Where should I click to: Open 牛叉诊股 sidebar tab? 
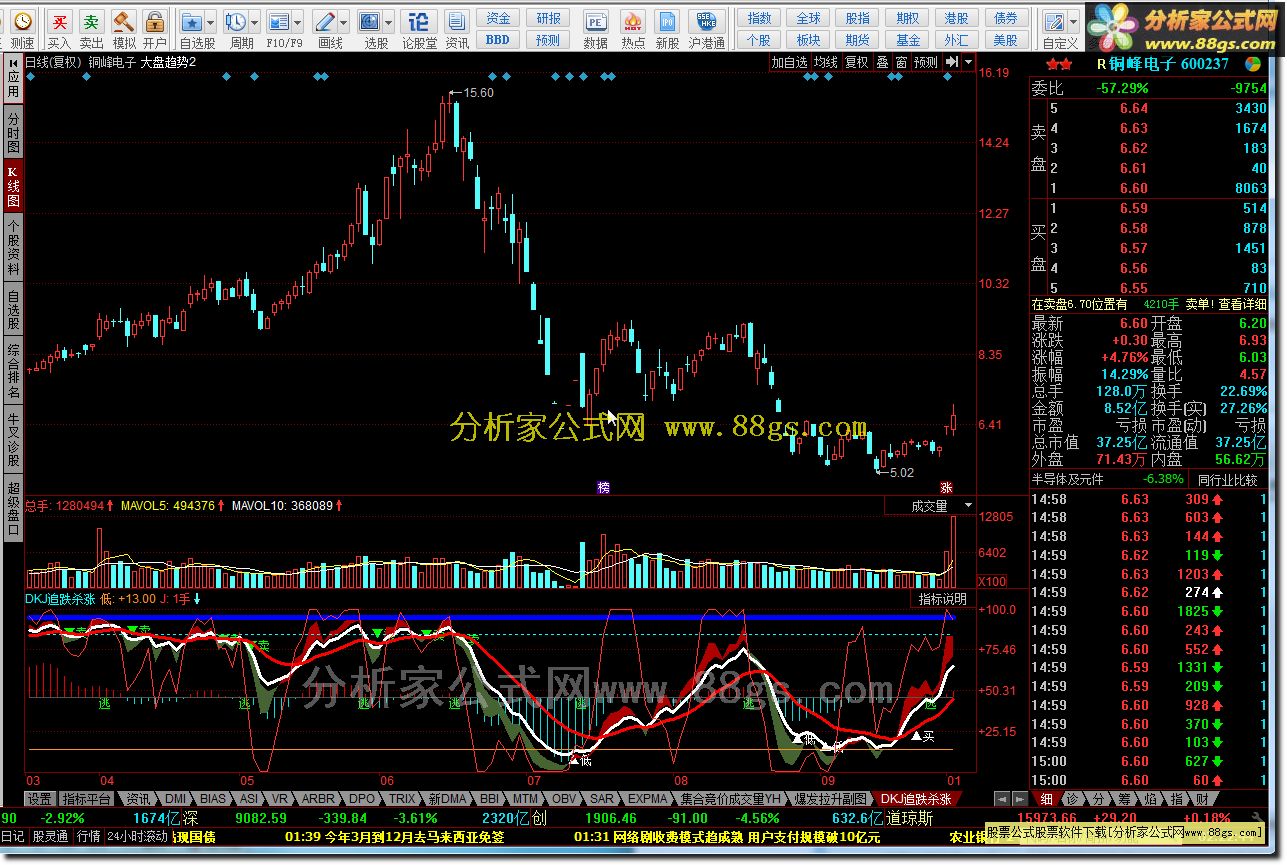[x=13, y=441]
